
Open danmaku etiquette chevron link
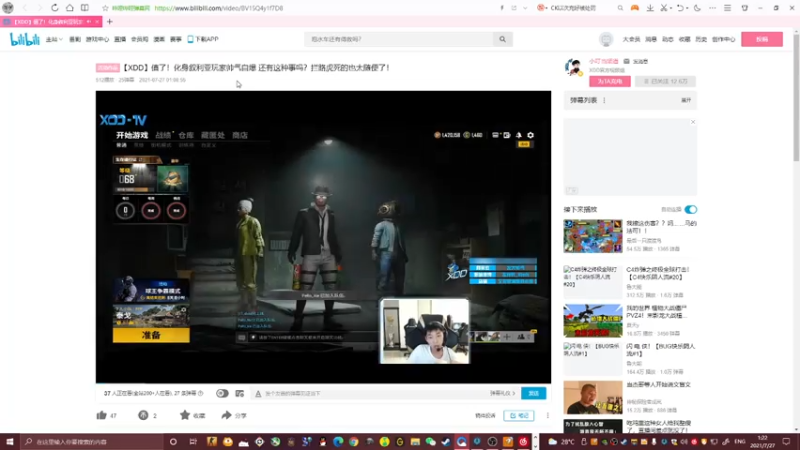tap(502, 393)
